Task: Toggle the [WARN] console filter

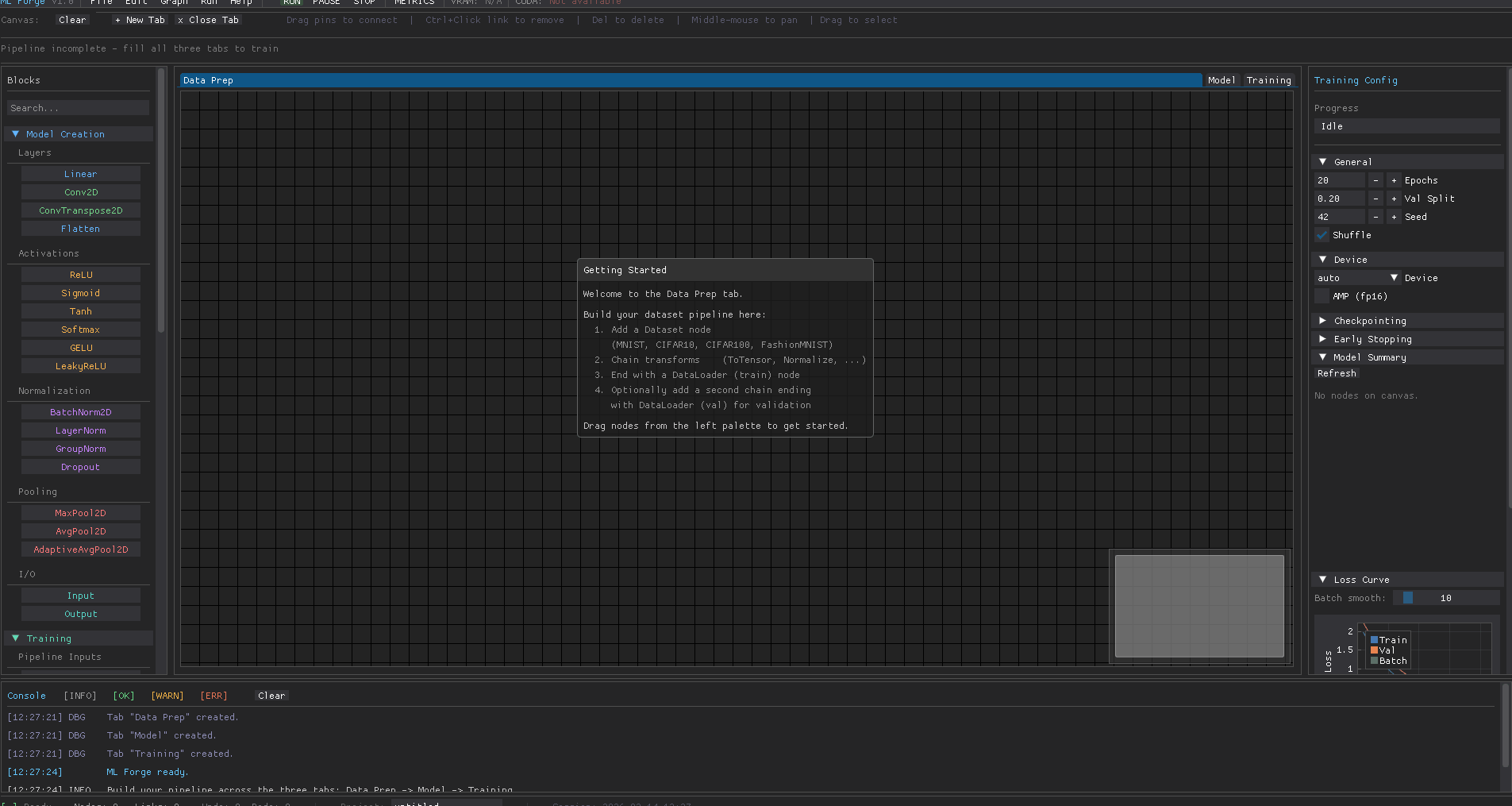Action: pos(167,695)
